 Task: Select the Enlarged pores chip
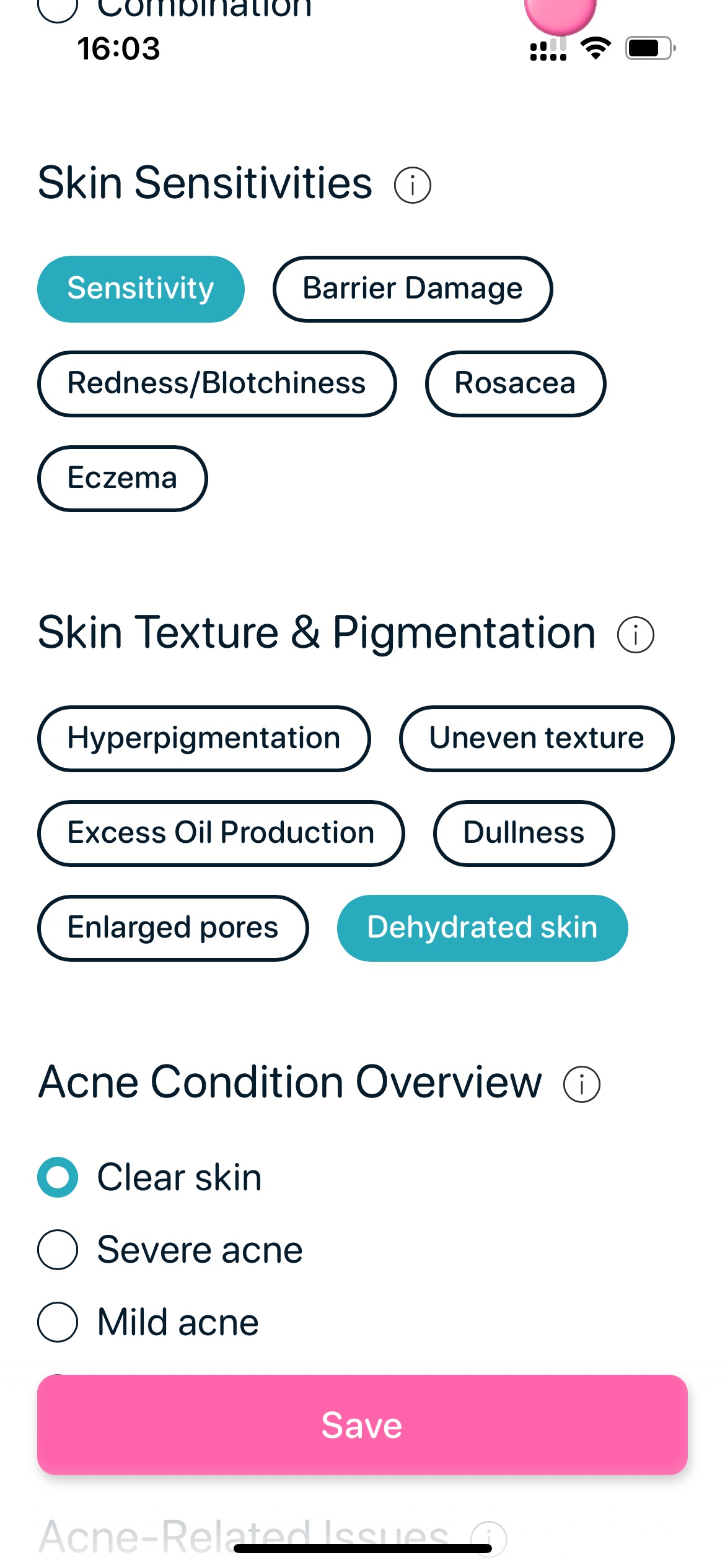point(173,928)
